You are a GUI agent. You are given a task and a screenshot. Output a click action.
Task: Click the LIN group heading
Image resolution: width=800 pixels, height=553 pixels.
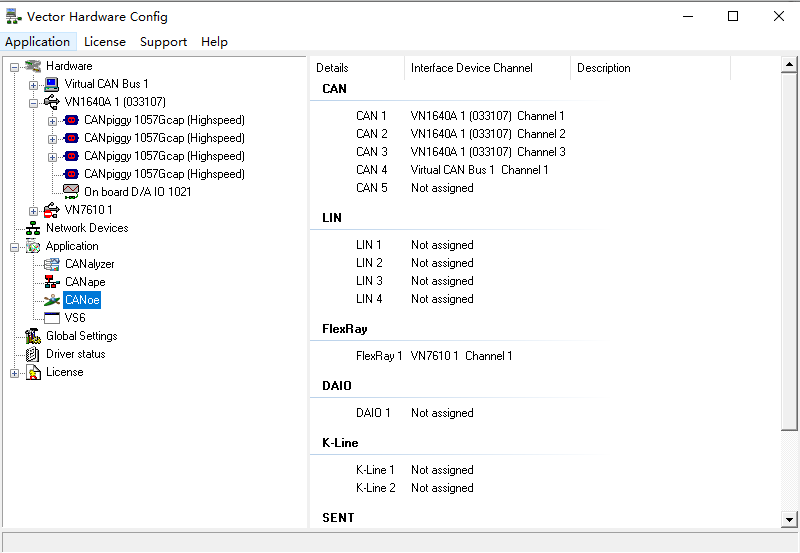(x=332, y=218)
